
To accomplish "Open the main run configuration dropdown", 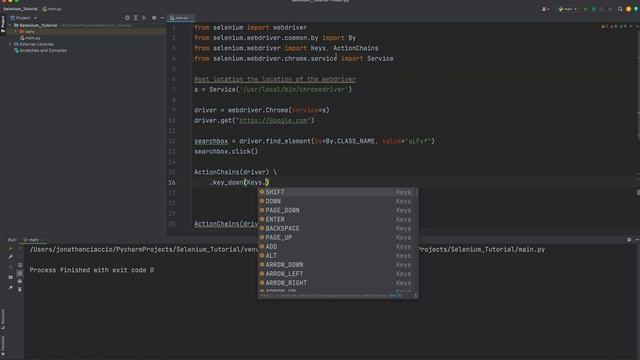I will (x=567, y=9).
